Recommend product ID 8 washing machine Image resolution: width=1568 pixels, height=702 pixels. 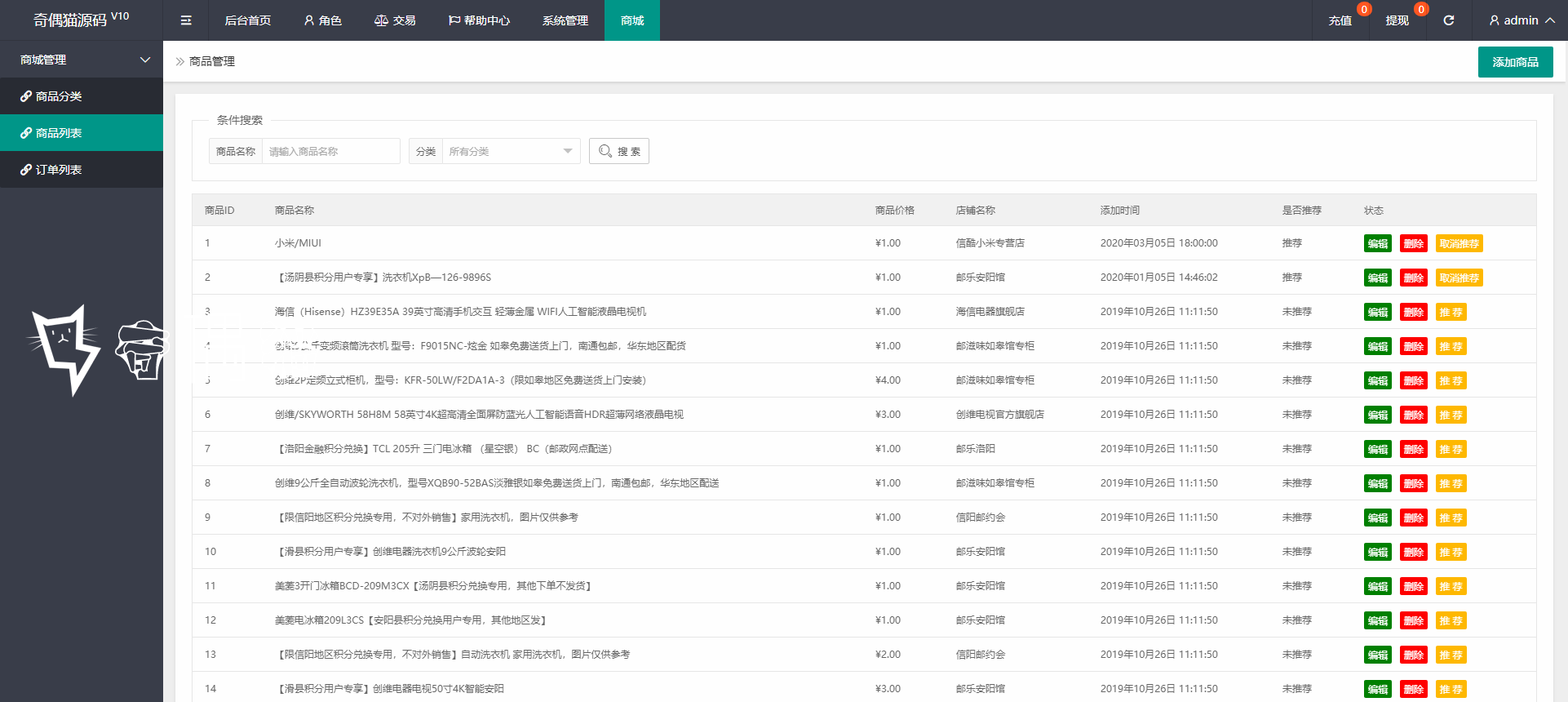(x=1451, y=483)
